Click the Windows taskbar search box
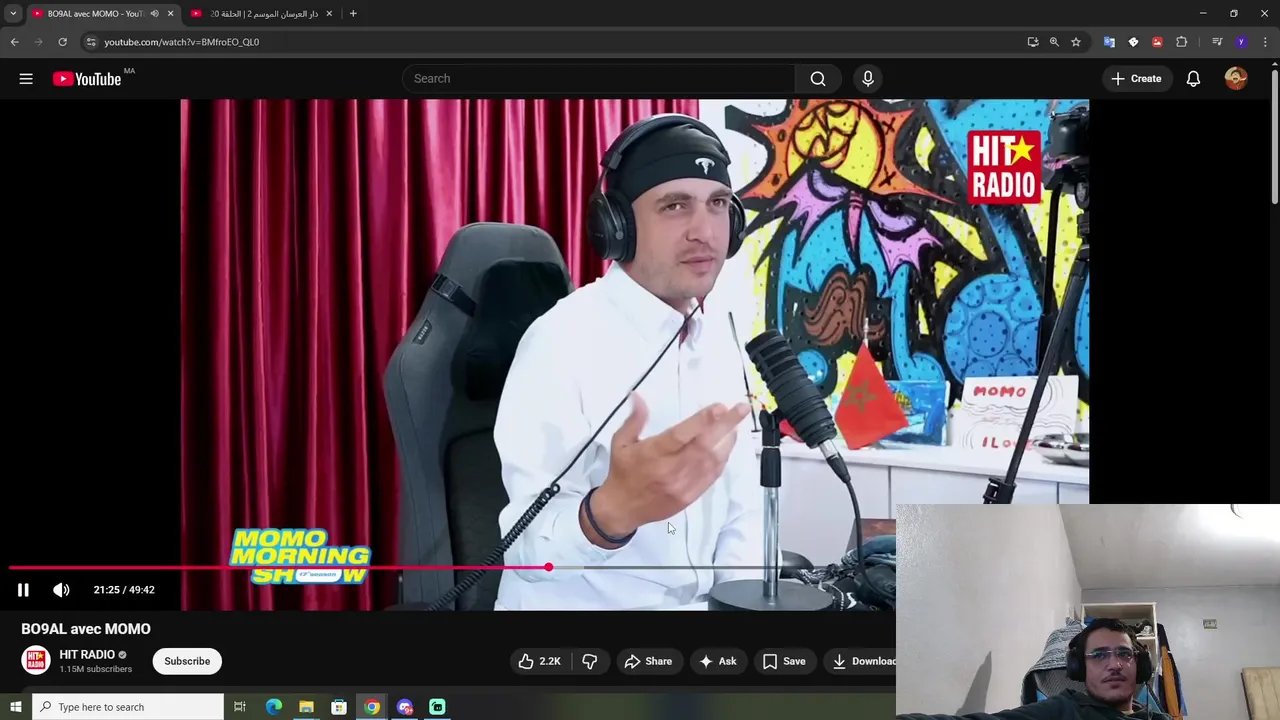Viewport: 1280px width, 720px height. [x=128, y=707]
